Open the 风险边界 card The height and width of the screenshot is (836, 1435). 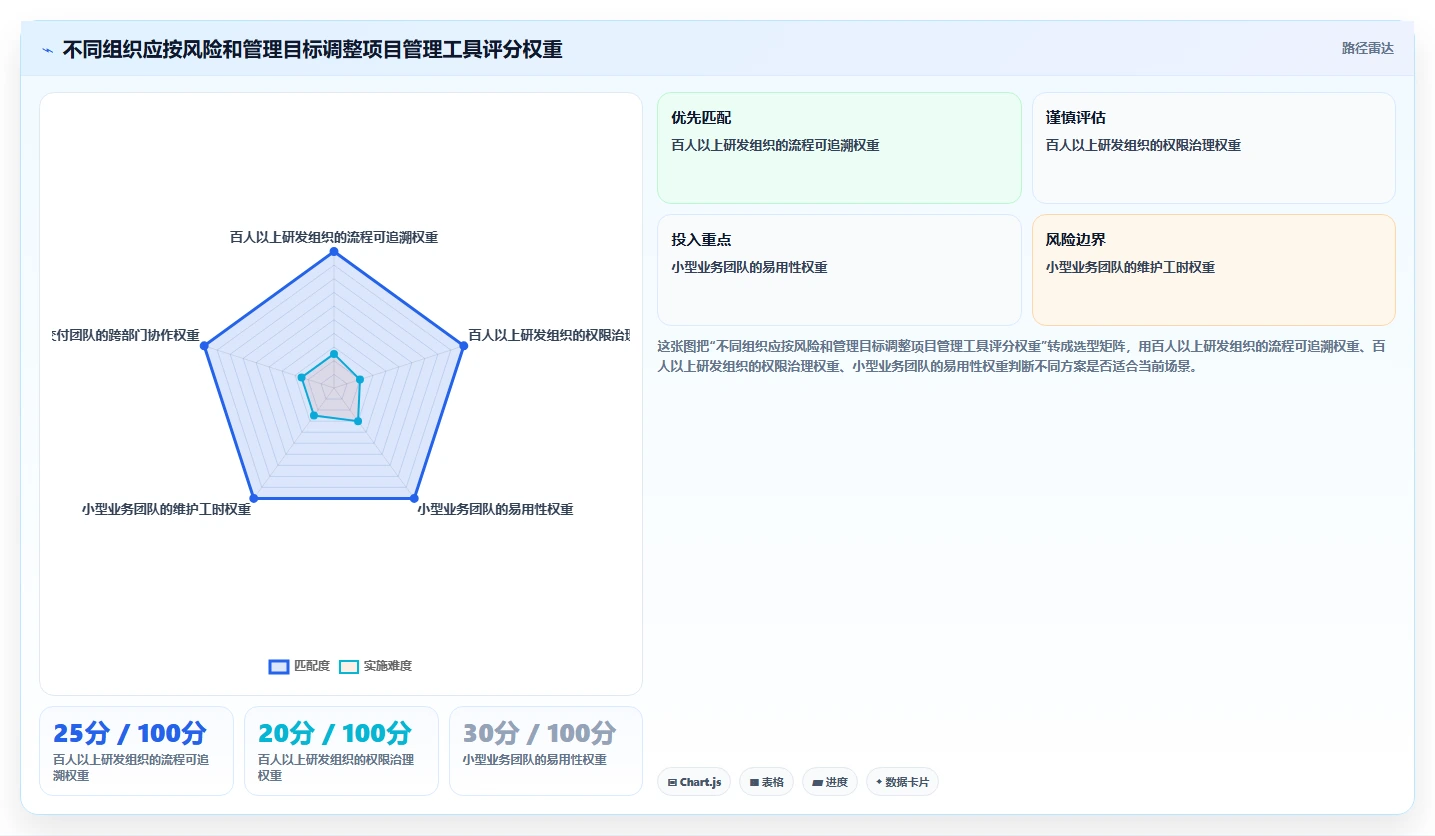click(1213, 270)
